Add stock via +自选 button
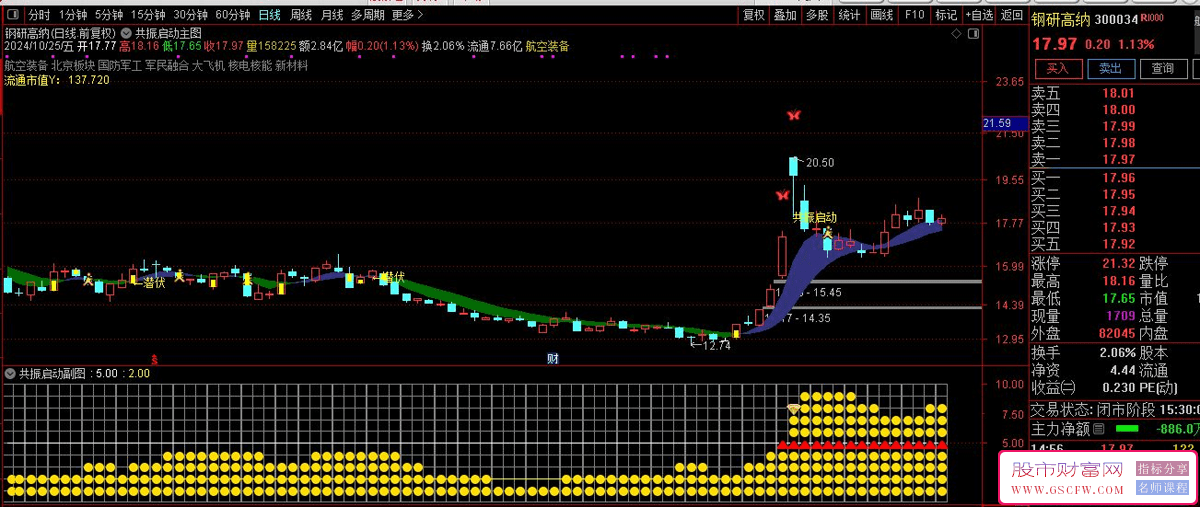This screenshot has width=1200, height=507. (x=979, y=15)
